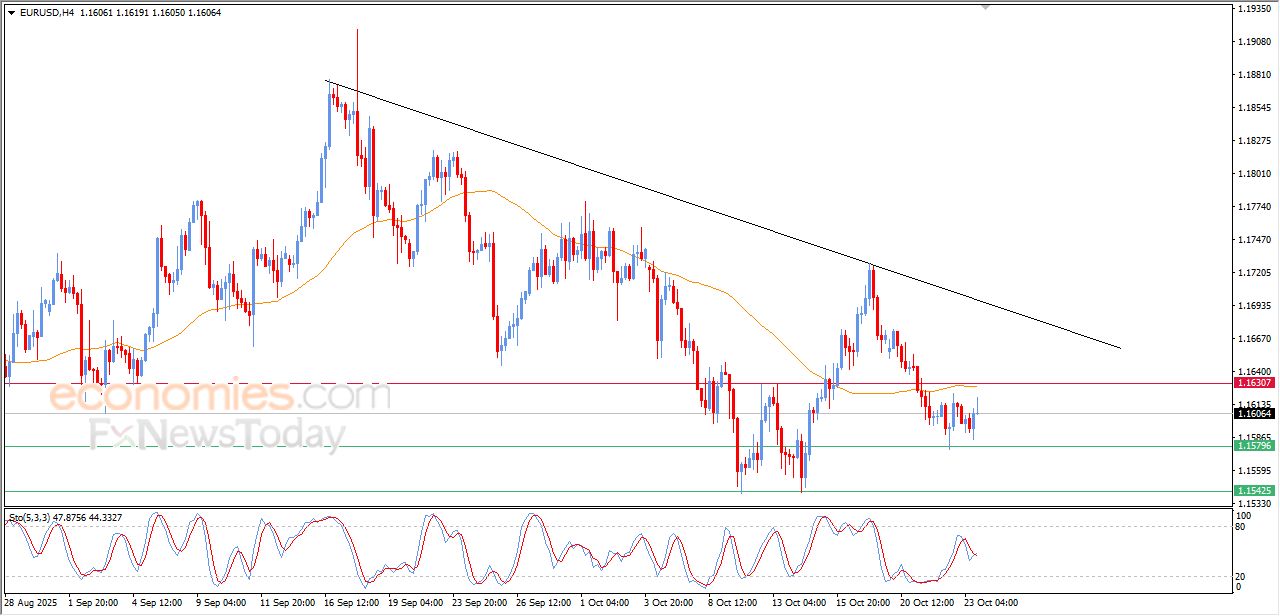The height and width of the screenshot is (616, 1280).
Task: Click the dropdown arrow beside EURUSD,H4
Action: coord(11,12)
